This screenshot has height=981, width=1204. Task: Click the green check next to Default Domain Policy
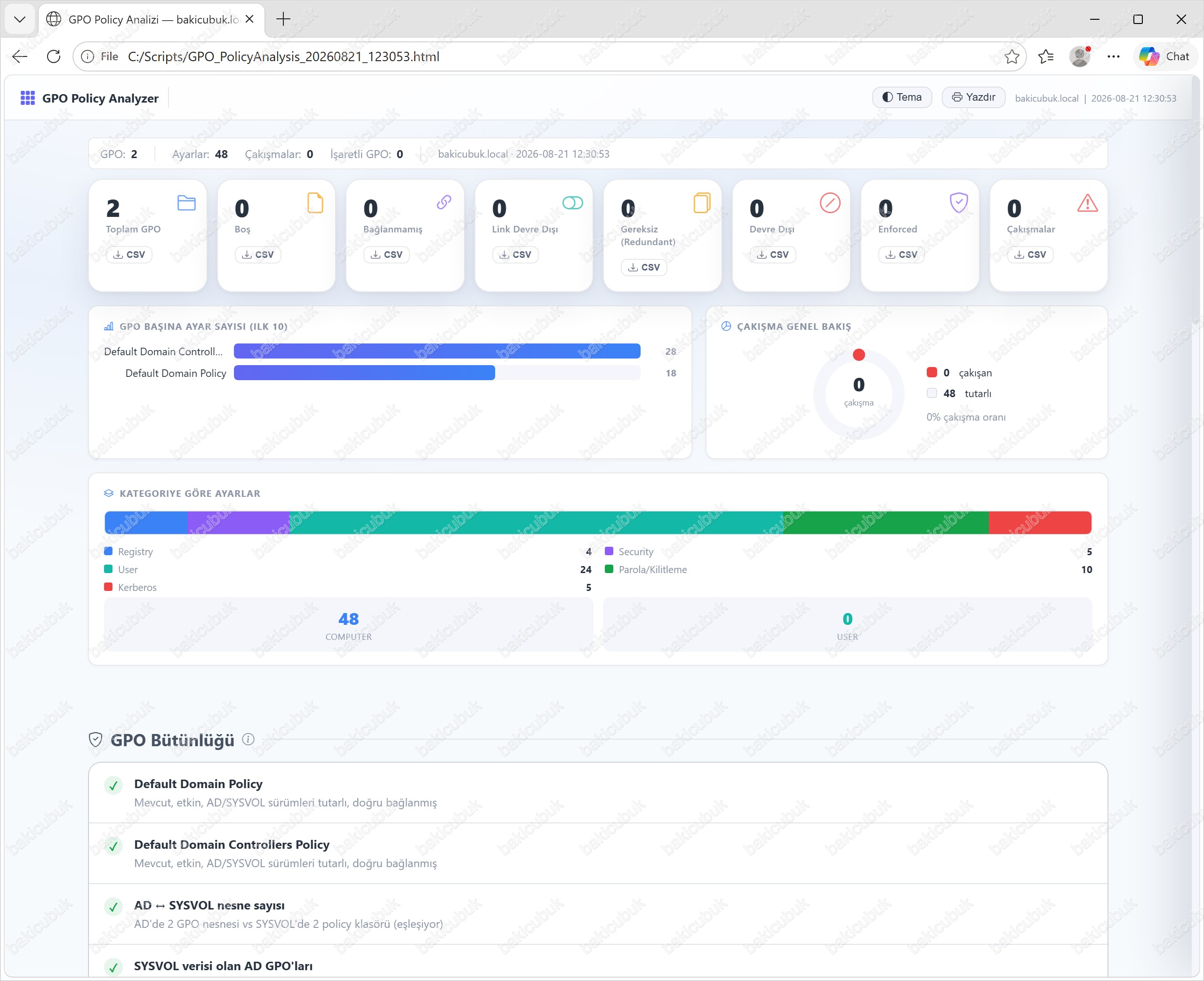113,785
